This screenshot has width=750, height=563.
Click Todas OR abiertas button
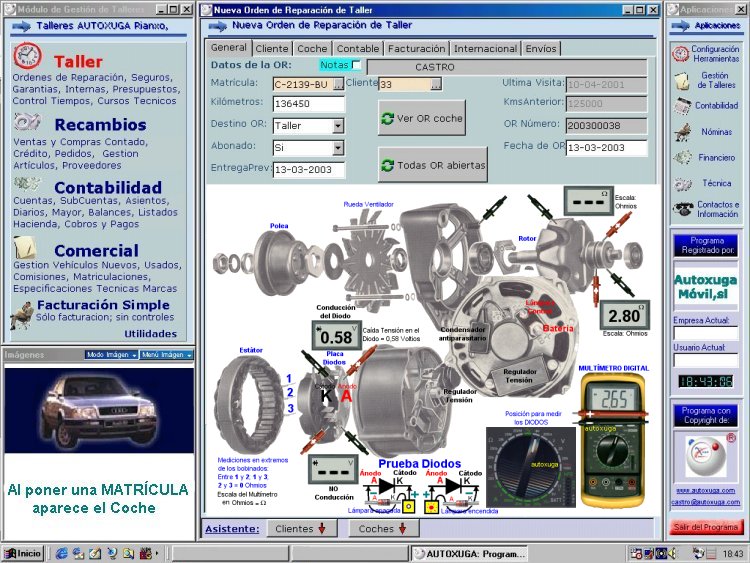tap(433, 165)
